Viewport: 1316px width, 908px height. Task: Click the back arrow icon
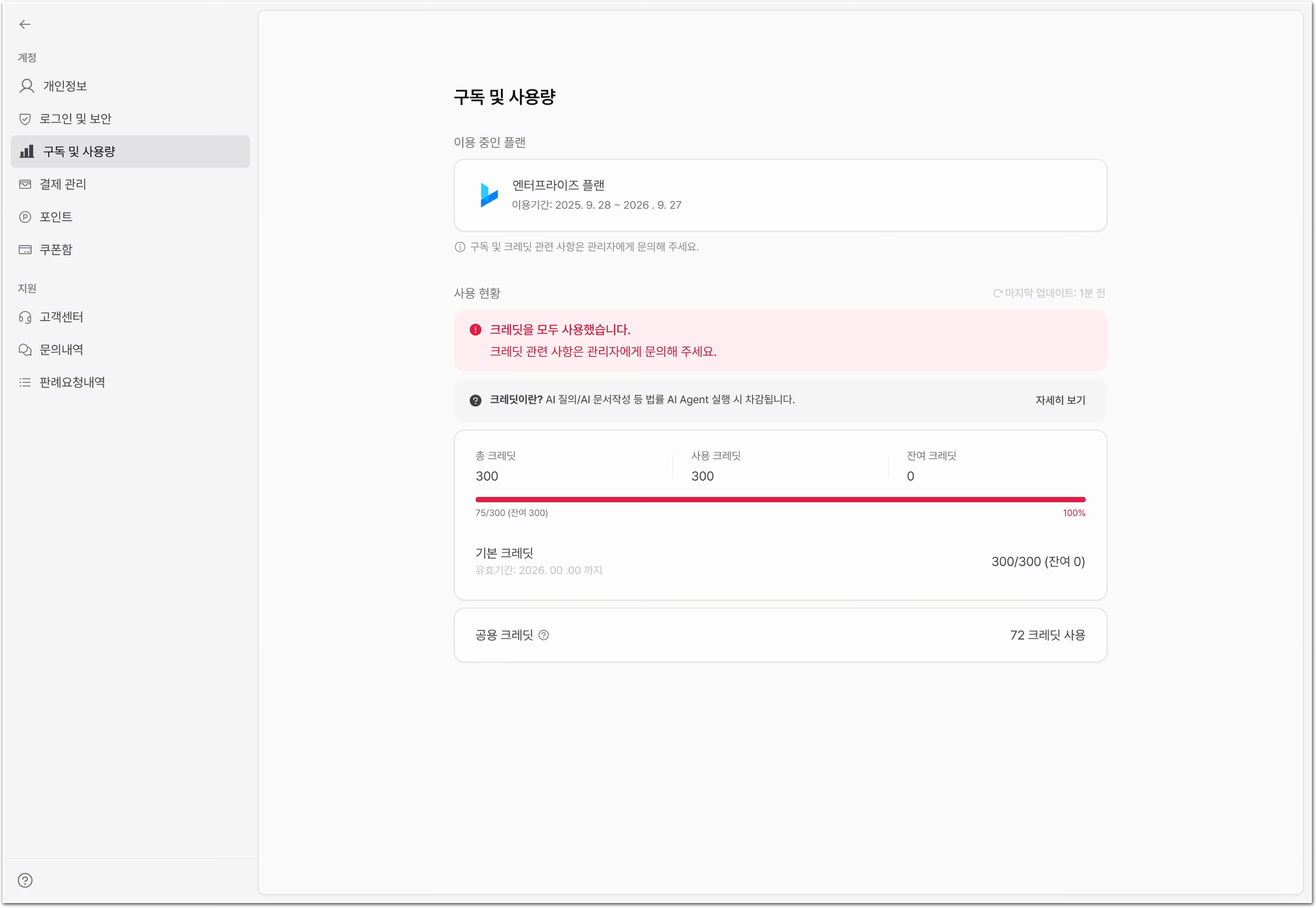[x=25, y=24]
